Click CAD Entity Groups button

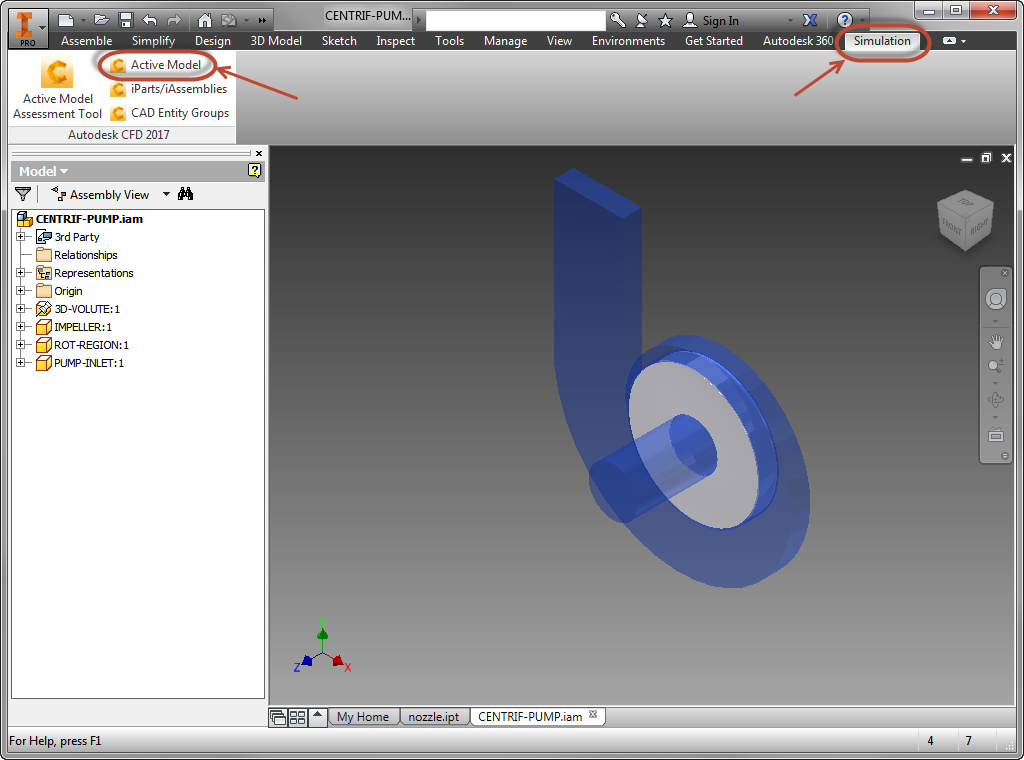(x=170, y=113)
